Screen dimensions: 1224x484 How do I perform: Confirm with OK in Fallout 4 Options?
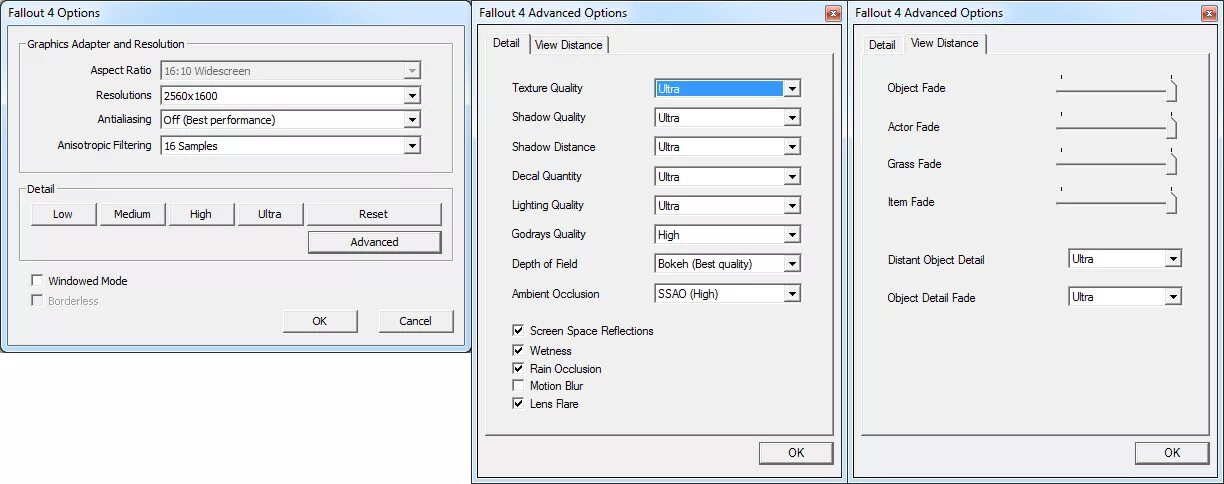click(320, 321)
